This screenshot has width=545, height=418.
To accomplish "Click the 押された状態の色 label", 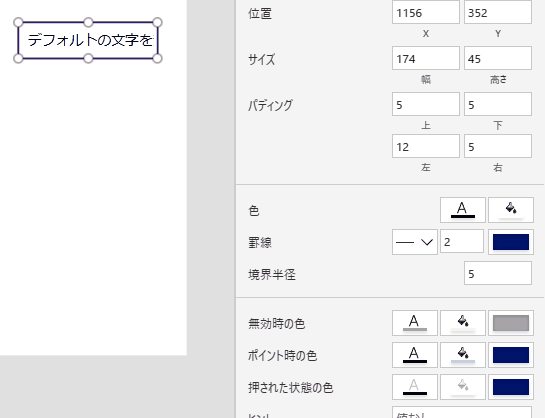I will pyautogui.click(x=291, y=388).
